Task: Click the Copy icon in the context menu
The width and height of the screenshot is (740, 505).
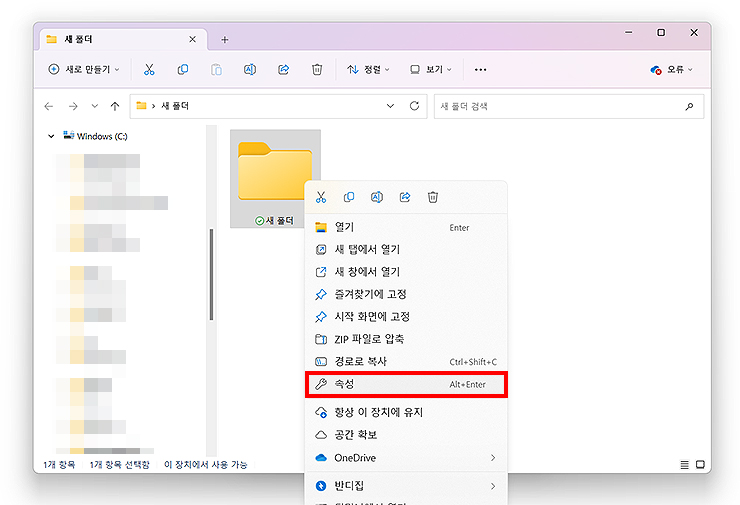Action: point(349,197)
